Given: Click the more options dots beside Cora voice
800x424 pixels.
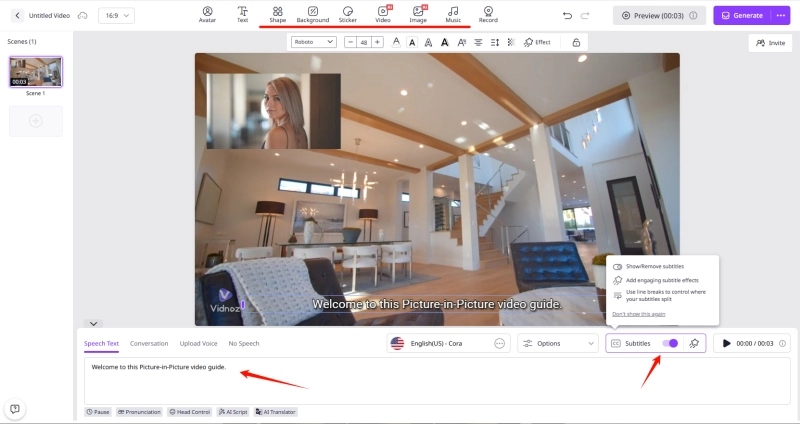Looking at the screenshot, I should pos(499,343).
